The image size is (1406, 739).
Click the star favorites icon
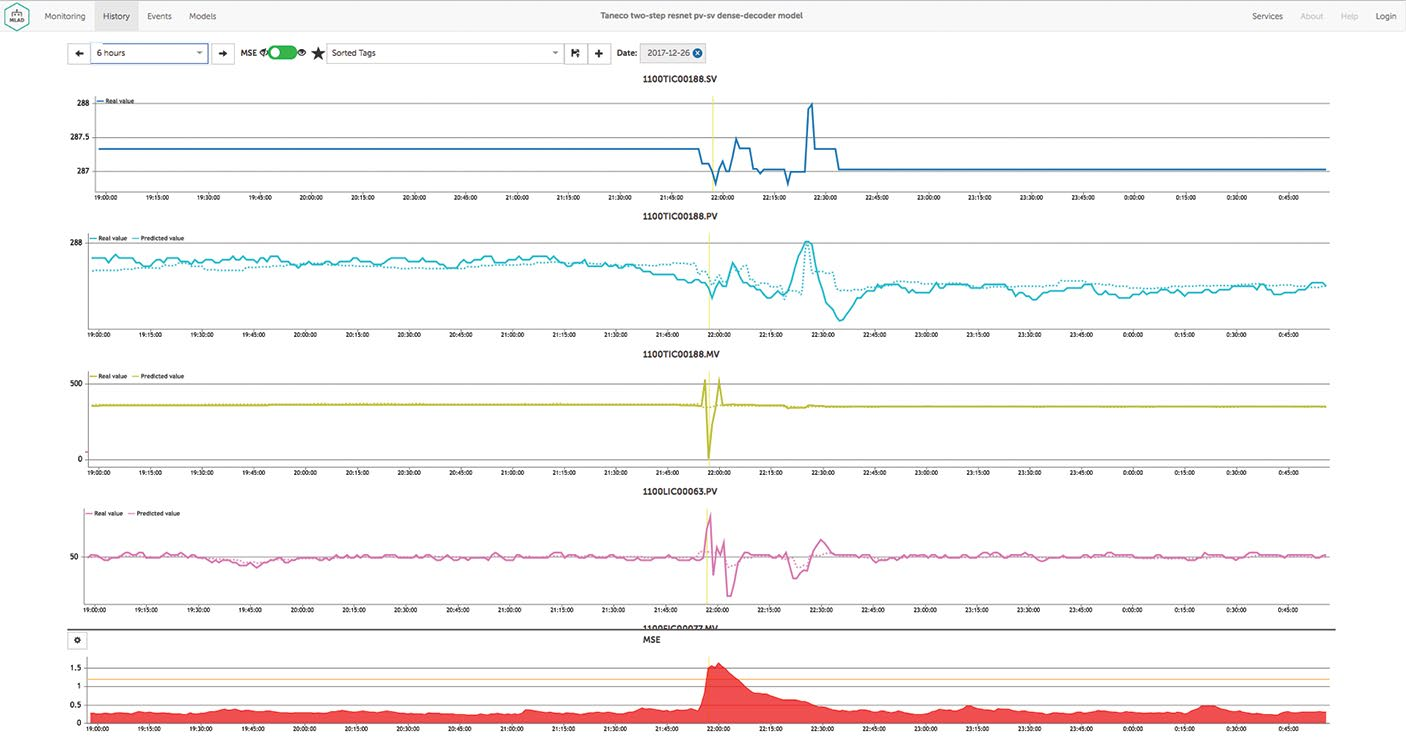click(318, 53)
